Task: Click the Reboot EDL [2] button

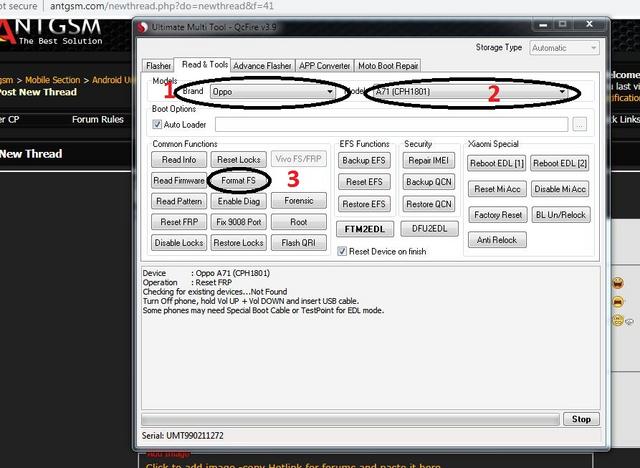Action: point(560,163)
